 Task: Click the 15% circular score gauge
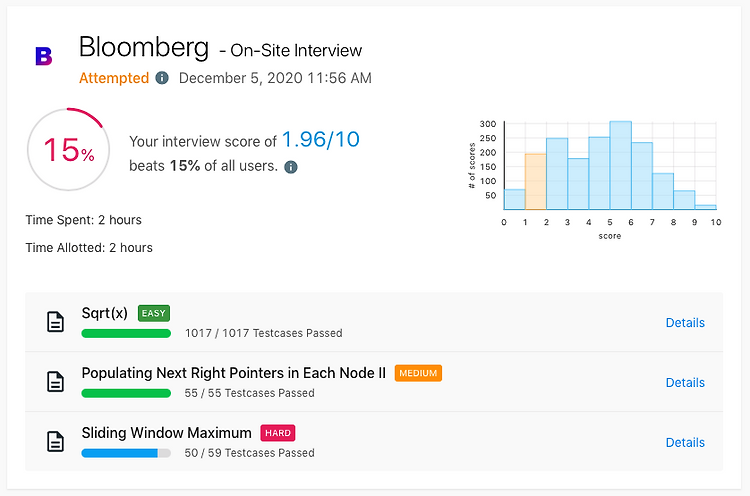[x=68, y=149]
